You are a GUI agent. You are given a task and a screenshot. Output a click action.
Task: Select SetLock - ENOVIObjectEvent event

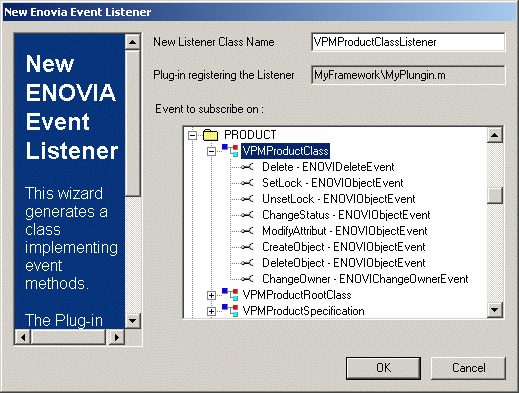click(x=333, y=183)
